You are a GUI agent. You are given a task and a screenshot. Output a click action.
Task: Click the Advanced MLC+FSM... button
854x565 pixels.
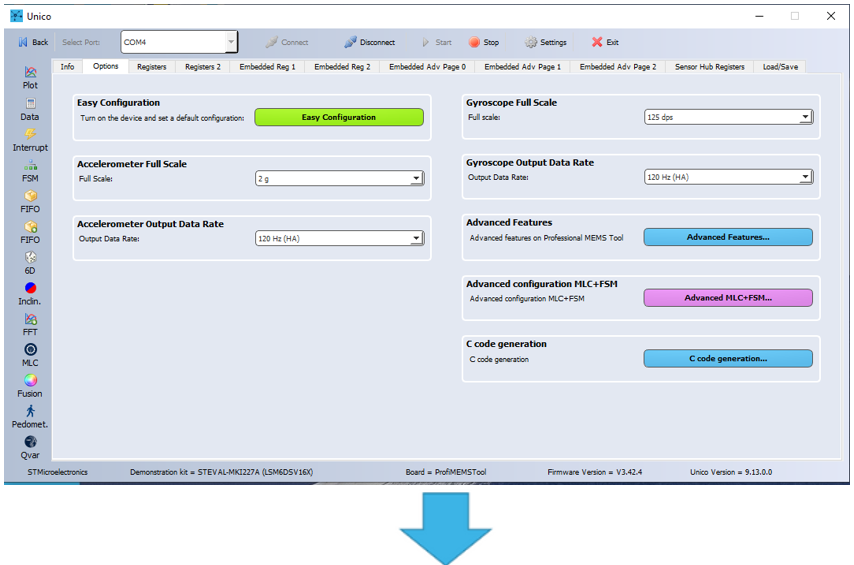point(728,297)
